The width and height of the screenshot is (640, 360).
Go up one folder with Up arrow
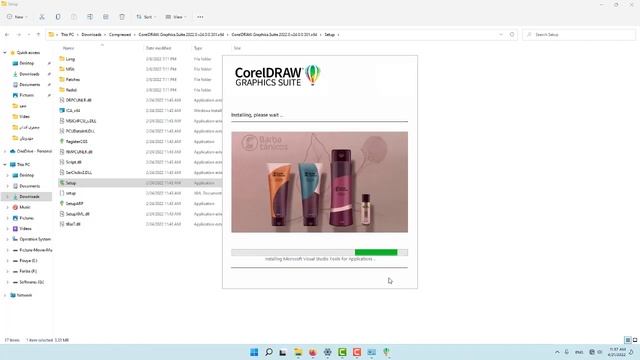(38, 35)
